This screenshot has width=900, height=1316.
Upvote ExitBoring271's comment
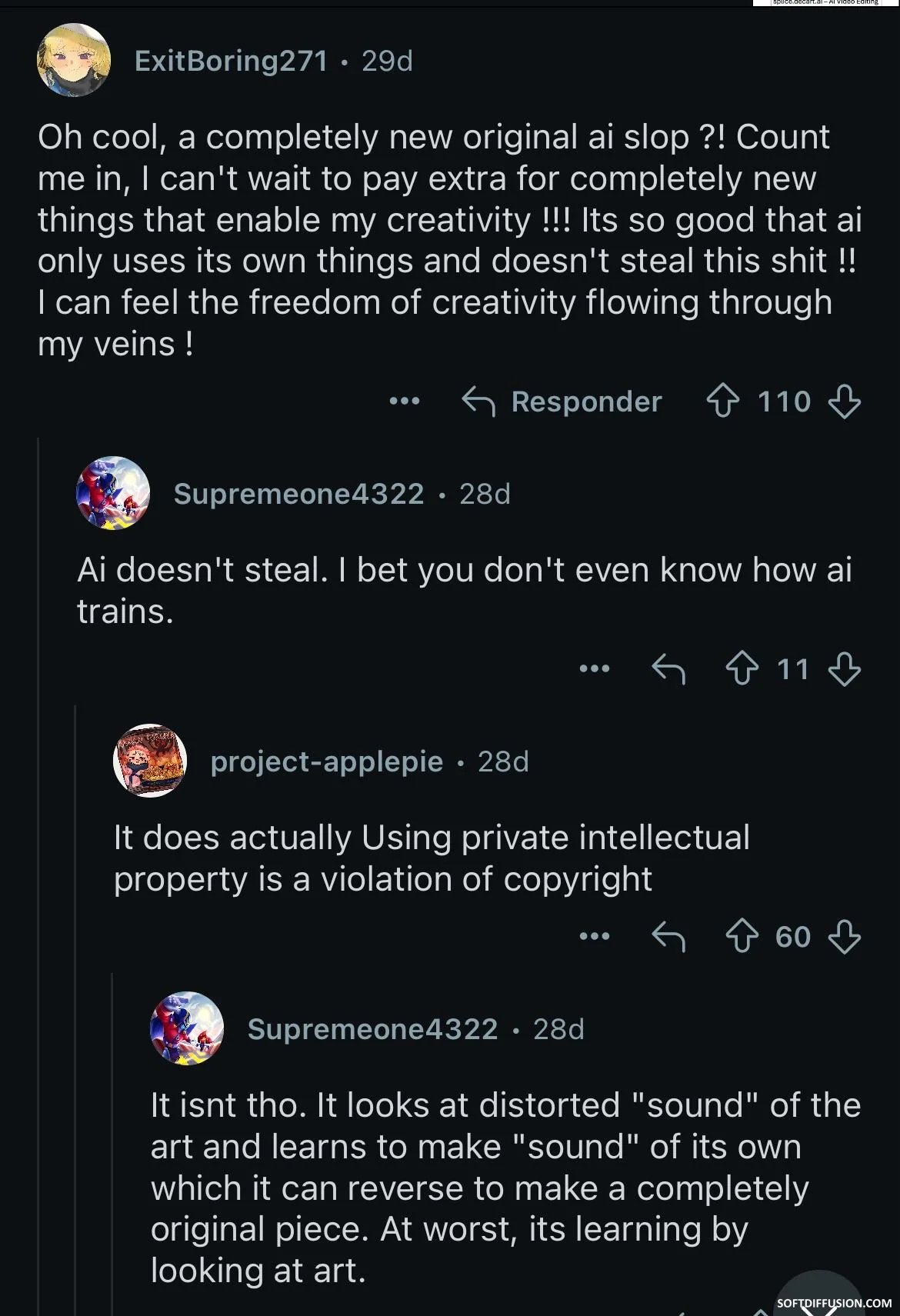coord(722,401)
